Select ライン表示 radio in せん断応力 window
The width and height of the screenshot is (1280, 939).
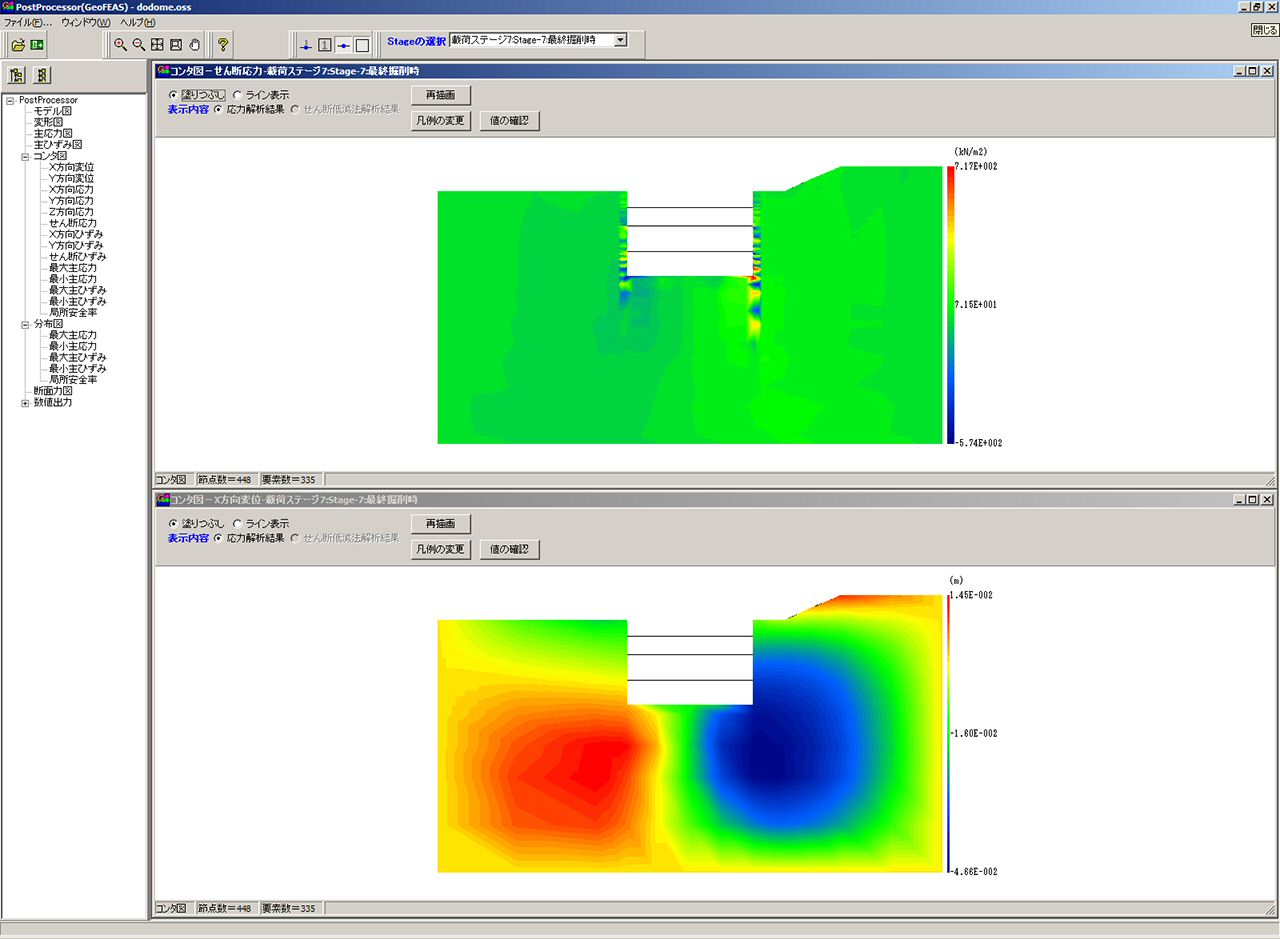pos(237,95)
